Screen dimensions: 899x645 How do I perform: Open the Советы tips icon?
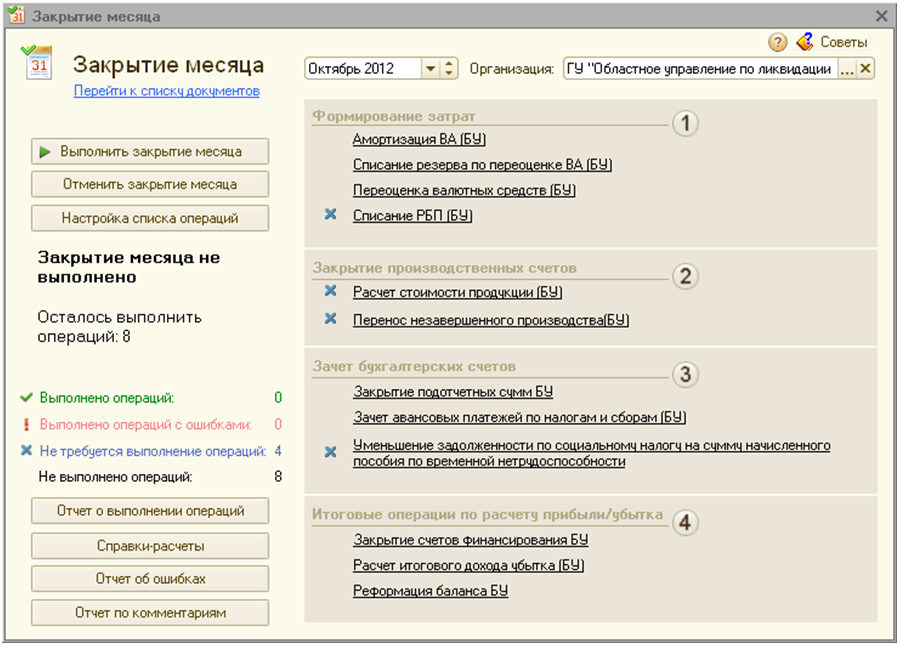tap(805, 42)
